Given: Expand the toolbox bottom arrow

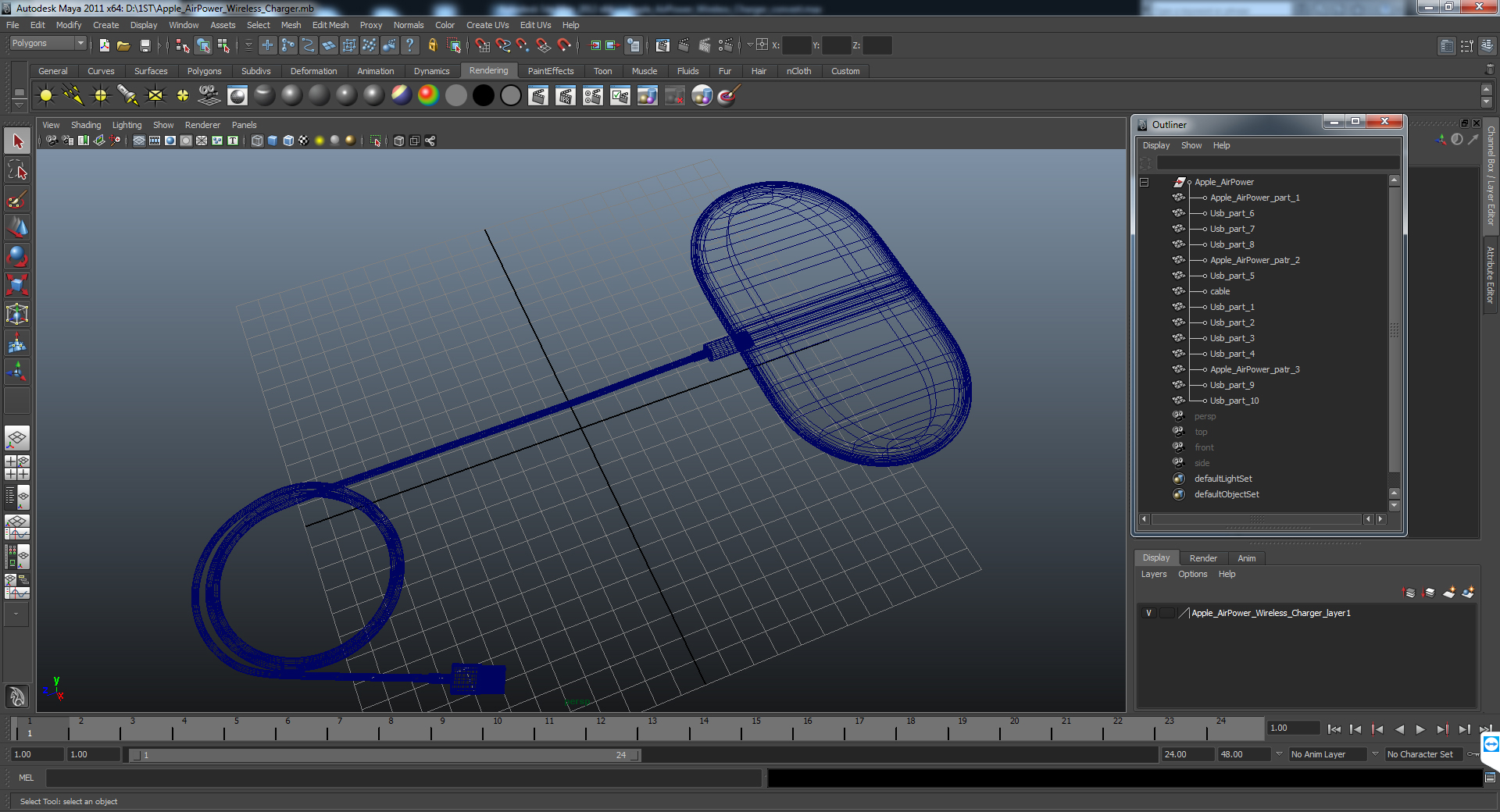Looking at the screenshot, I should coord(16,614).
